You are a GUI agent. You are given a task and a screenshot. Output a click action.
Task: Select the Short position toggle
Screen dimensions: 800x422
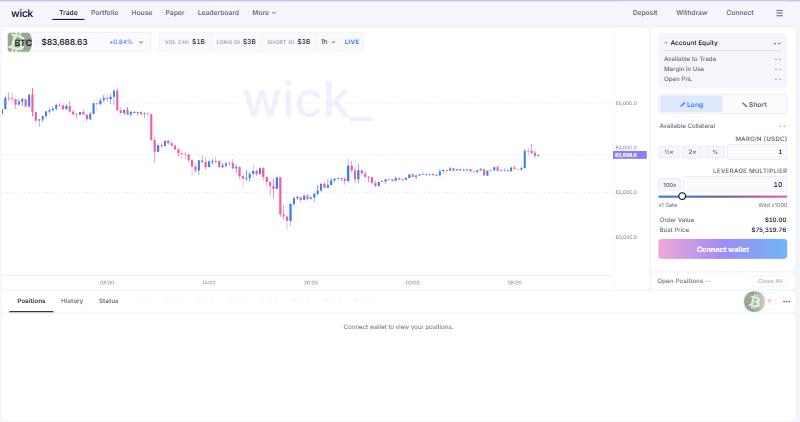coord(754,104)
